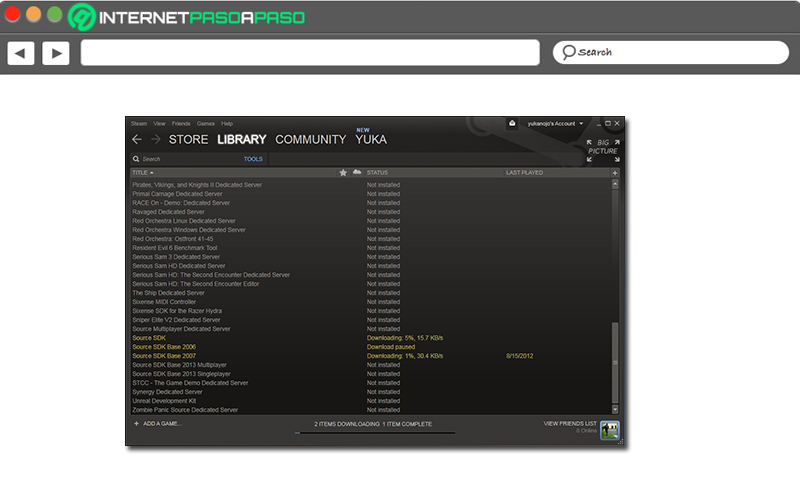Sort by the STATUS column header
This screenshot has height=500, width=800.
[x=377, y=172]
